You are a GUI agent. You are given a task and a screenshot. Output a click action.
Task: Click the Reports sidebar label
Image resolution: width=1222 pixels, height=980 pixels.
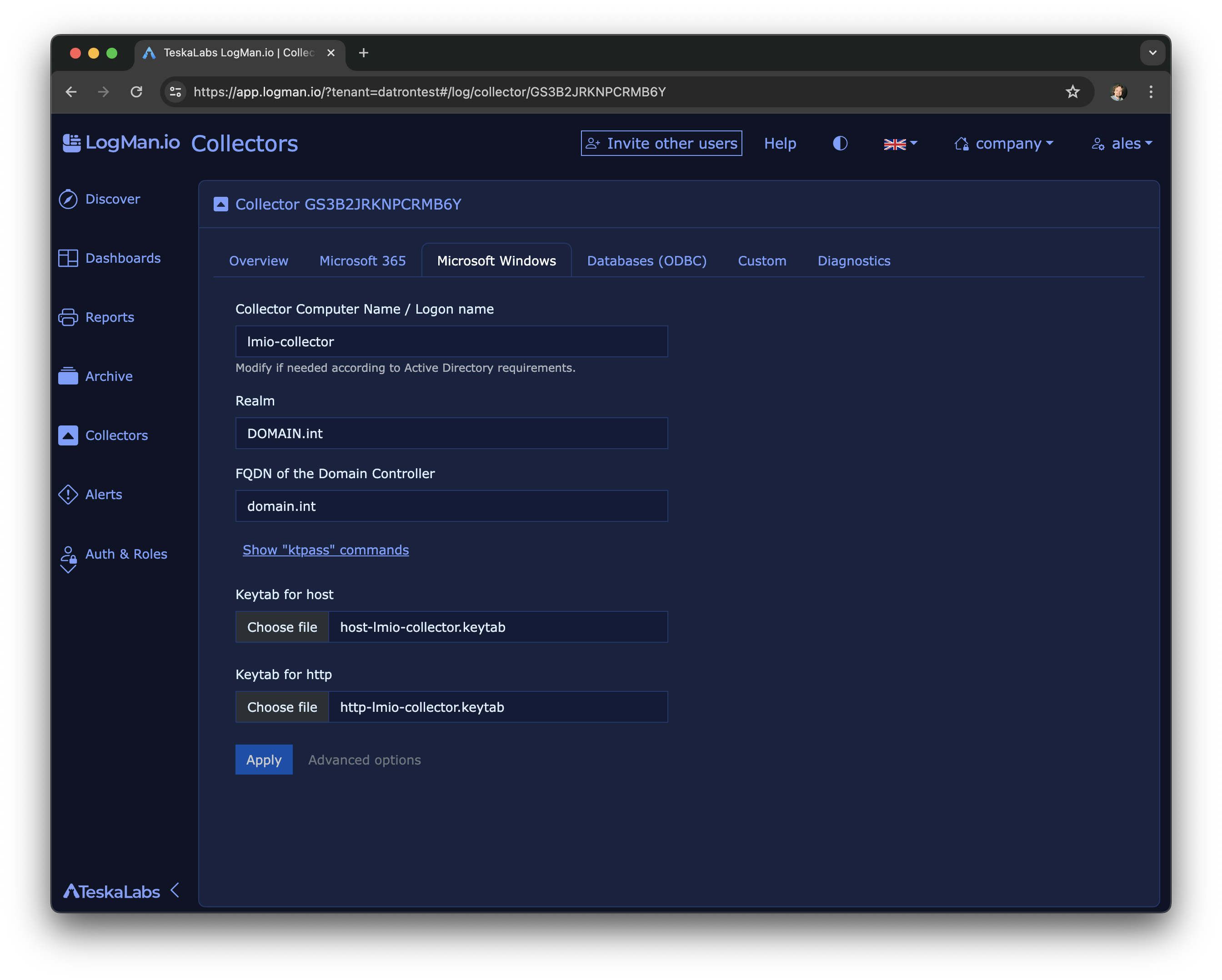110,317
